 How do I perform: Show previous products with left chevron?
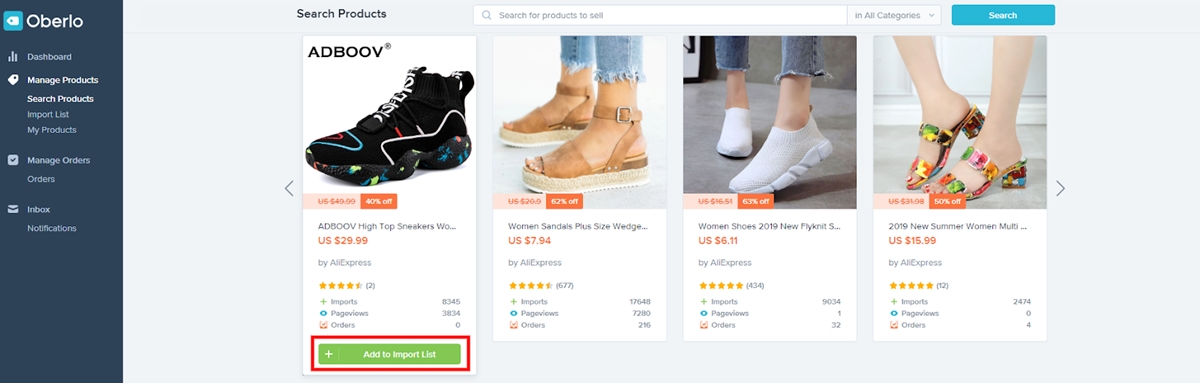(289, 188)
